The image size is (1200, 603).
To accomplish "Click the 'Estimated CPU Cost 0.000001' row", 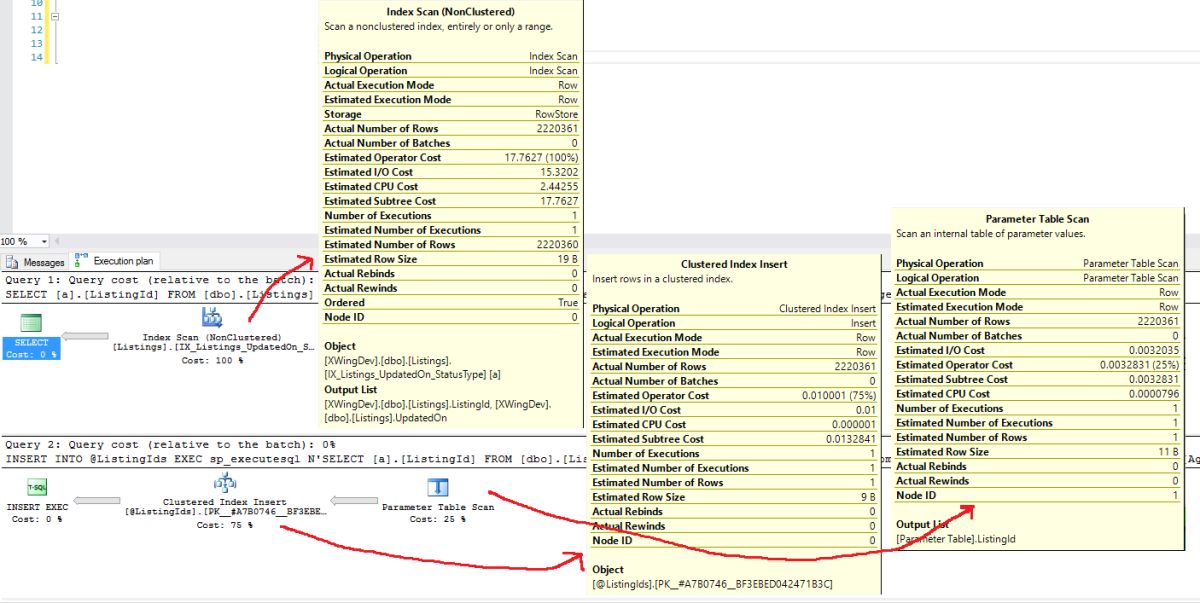I will coord(734,424).
